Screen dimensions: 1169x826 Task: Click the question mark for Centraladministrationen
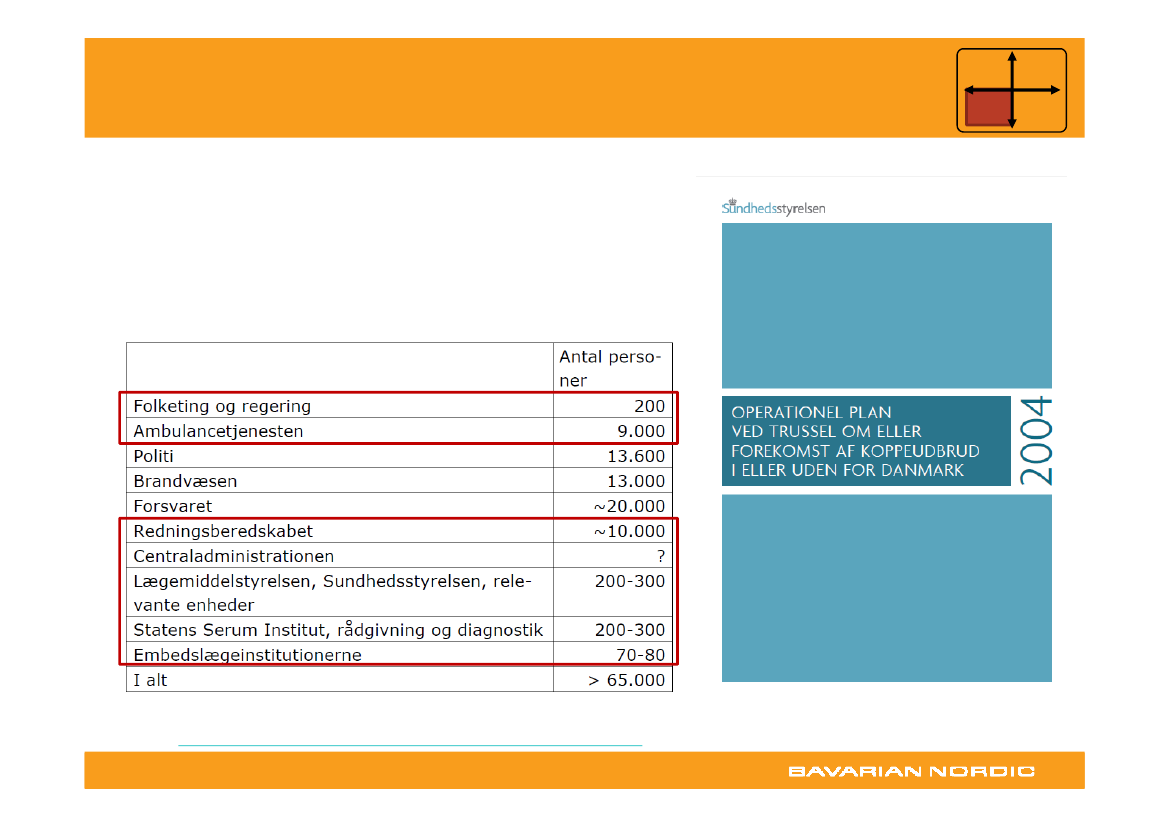pyautogui.click(x=661, y=556)
